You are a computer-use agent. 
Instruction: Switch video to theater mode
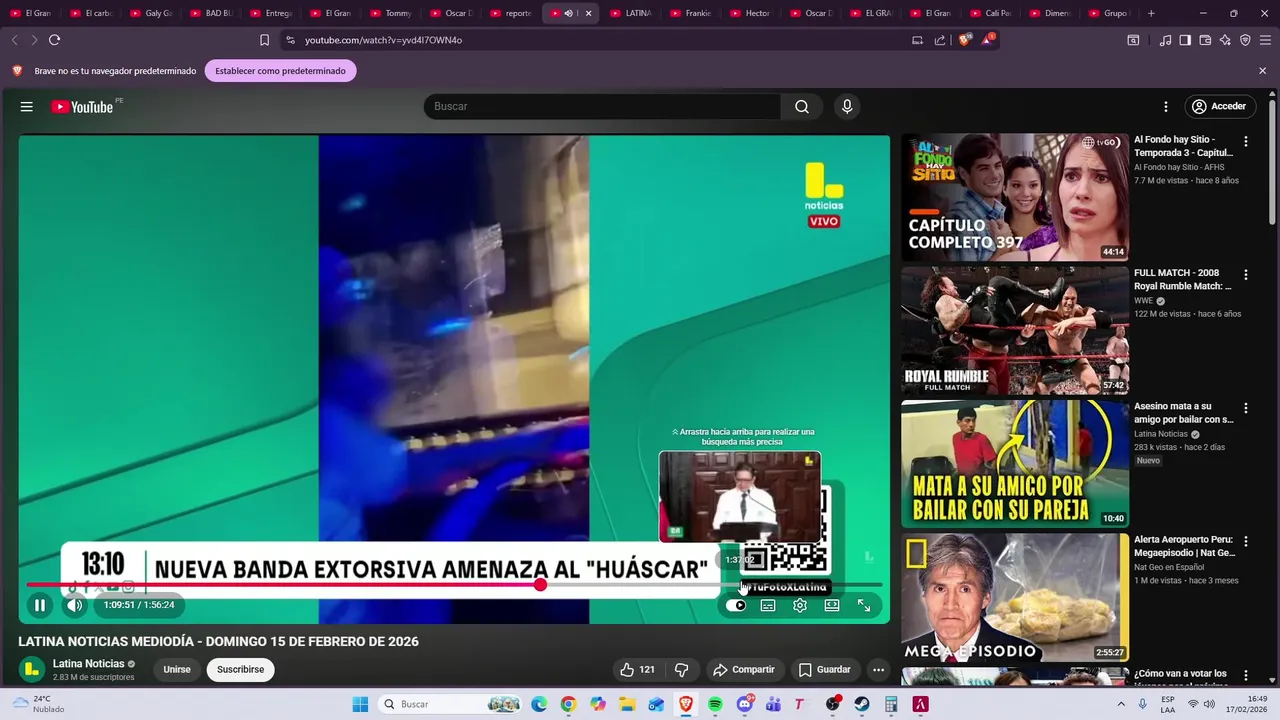pos(832,605)
